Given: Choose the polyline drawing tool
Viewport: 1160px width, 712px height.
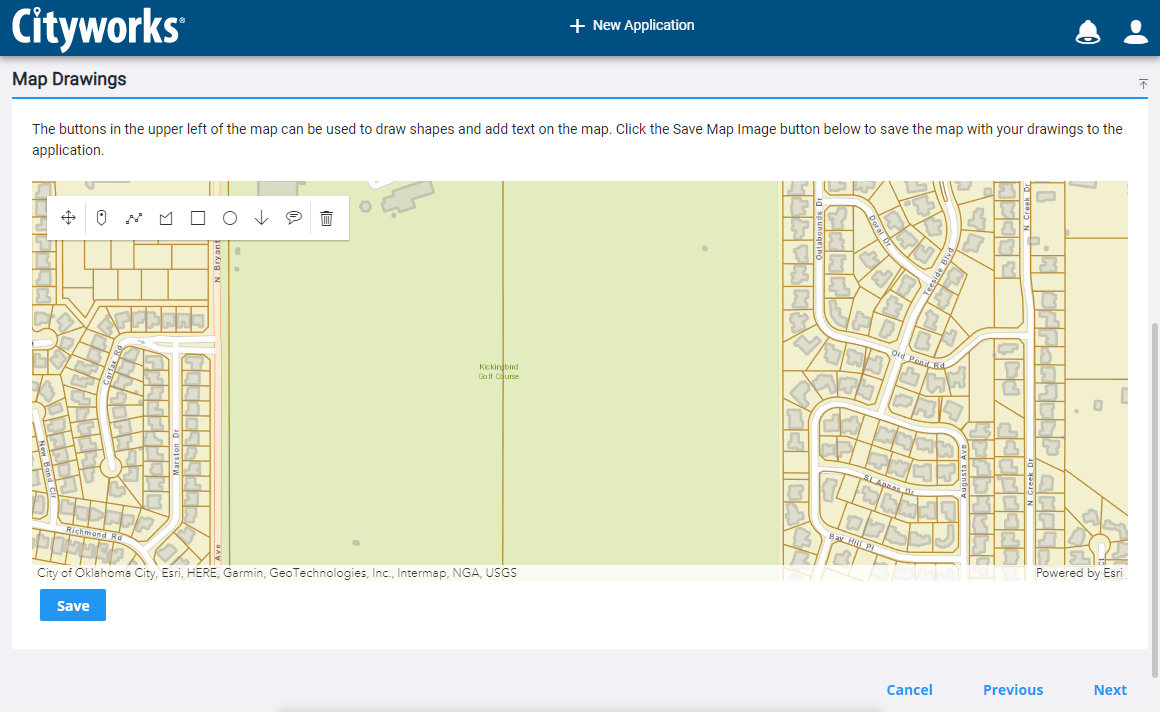Looking at the screenshot, I should click(134, 218).
